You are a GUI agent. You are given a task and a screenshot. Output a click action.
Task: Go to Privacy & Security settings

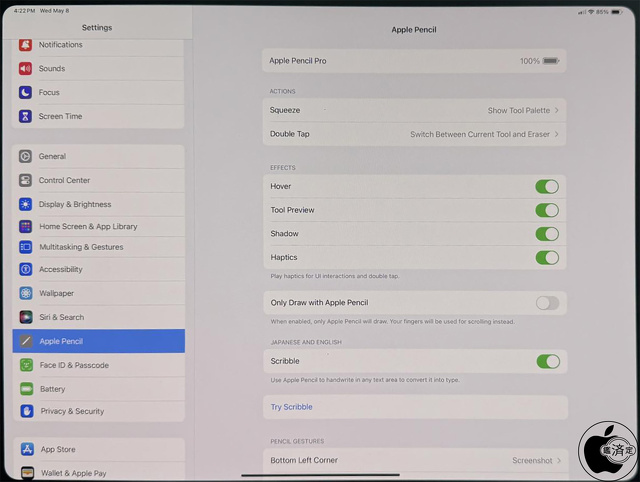71,411
